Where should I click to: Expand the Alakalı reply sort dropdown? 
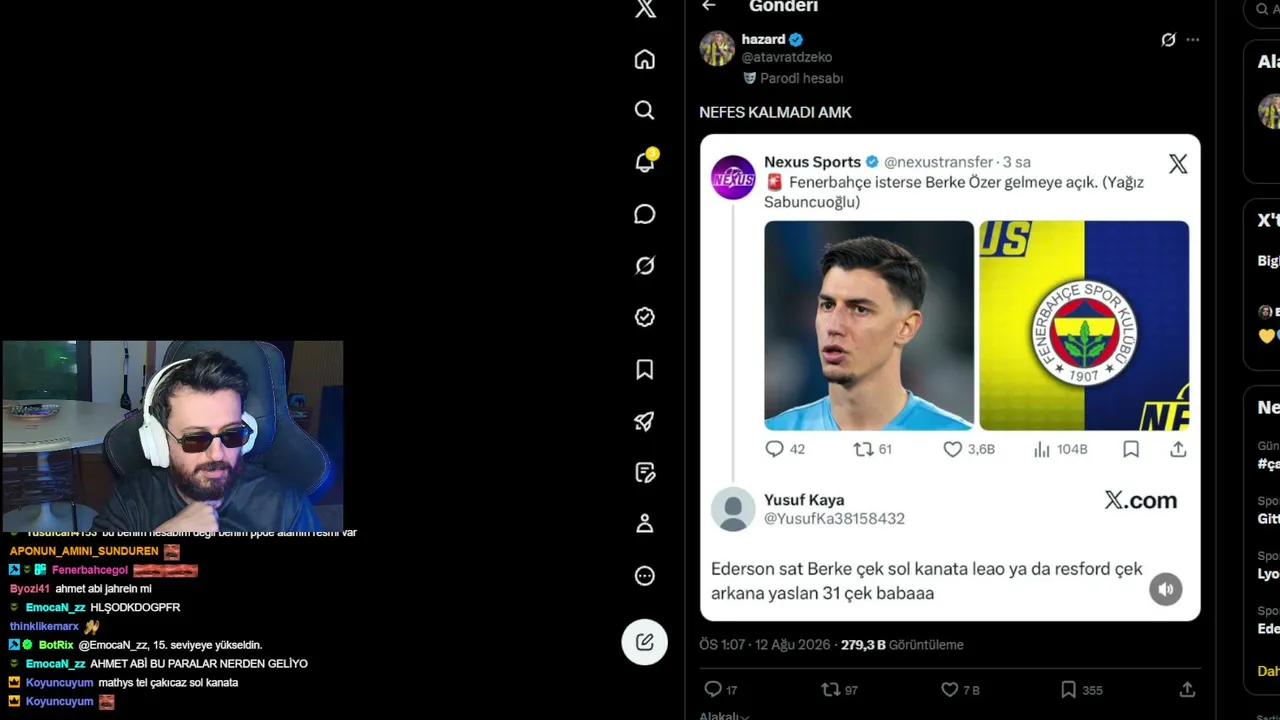tap(724, 715)
